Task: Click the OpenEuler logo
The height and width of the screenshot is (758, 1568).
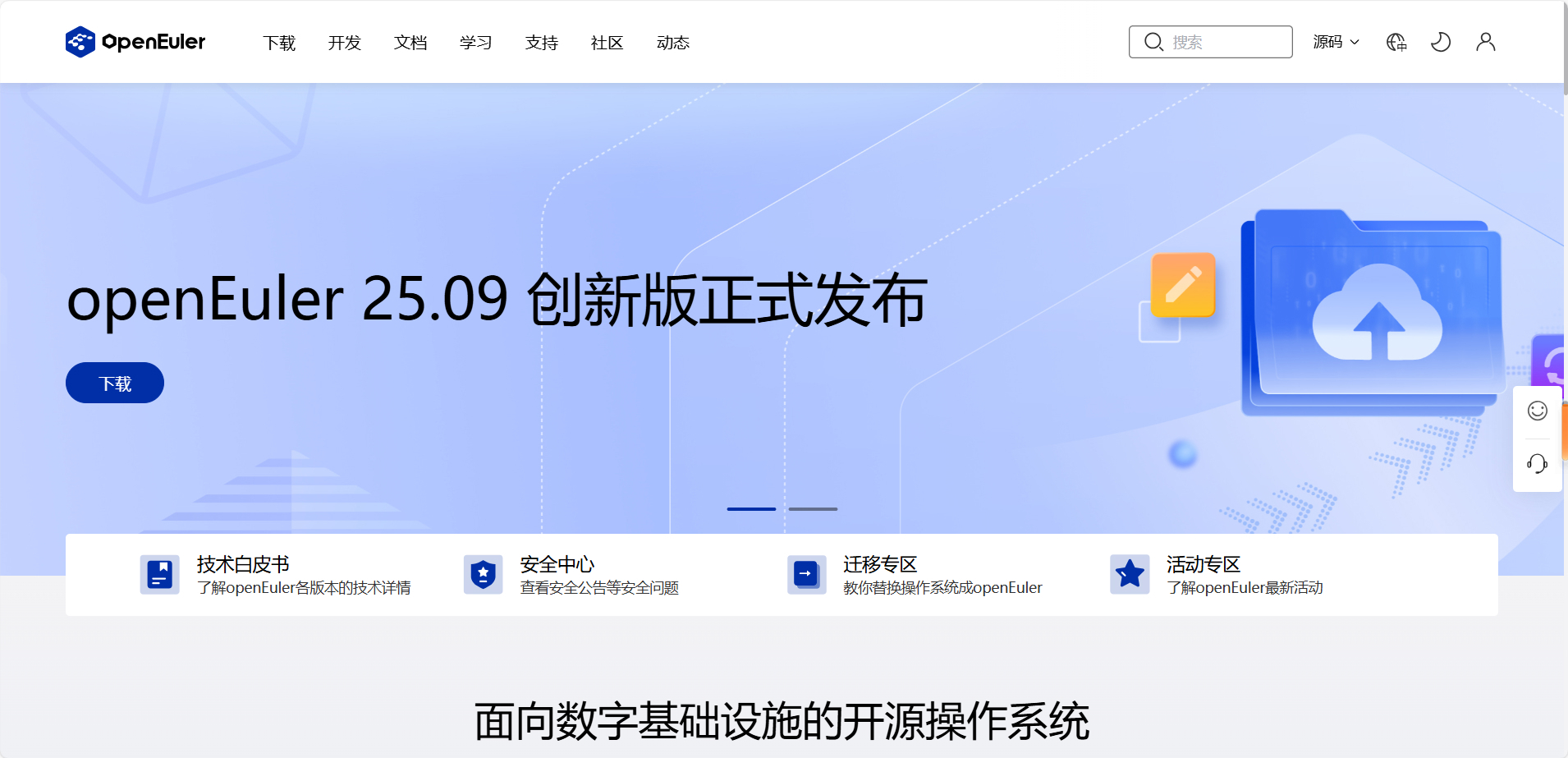Action: tap(135, 41)
